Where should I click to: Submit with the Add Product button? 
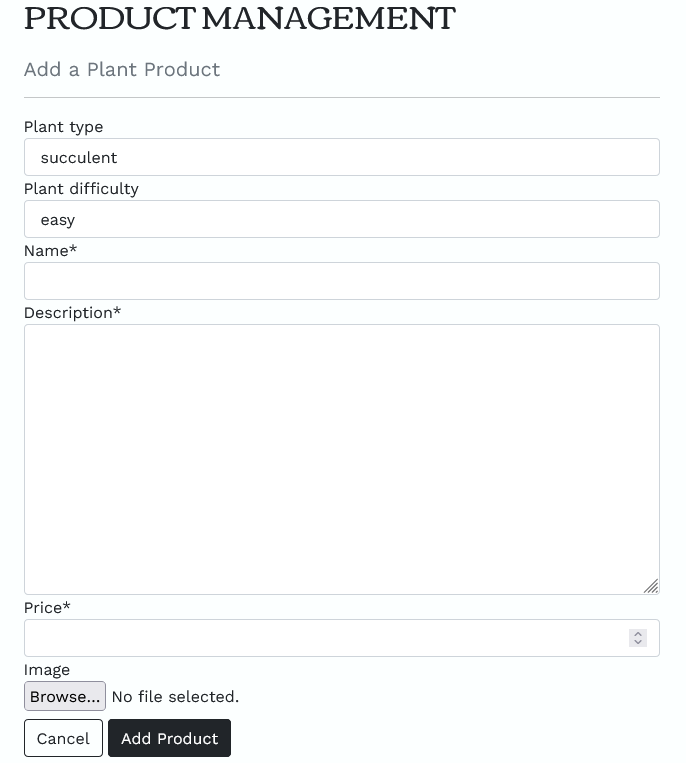(169, 738)
